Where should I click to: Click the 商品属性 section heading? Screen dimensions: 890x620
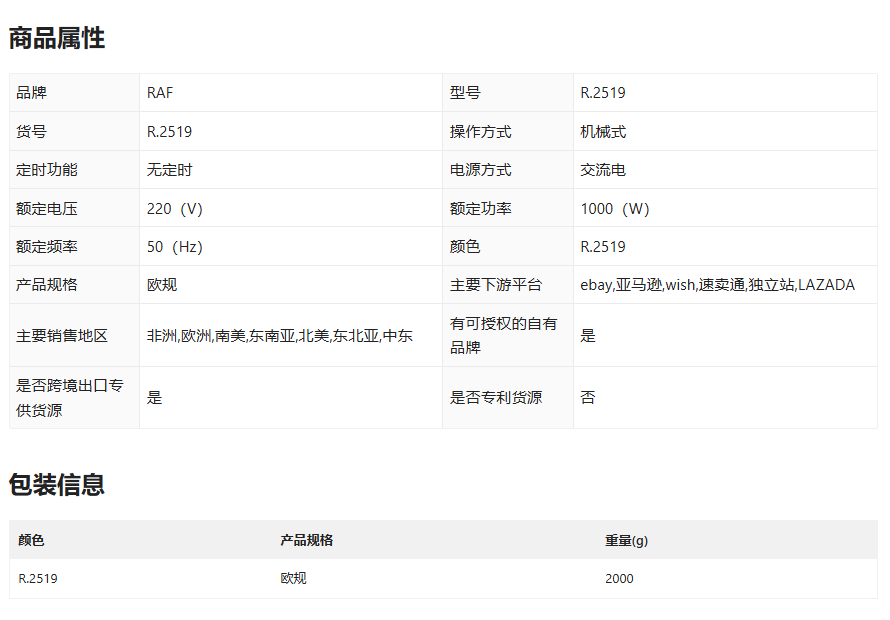pos(57,39)
